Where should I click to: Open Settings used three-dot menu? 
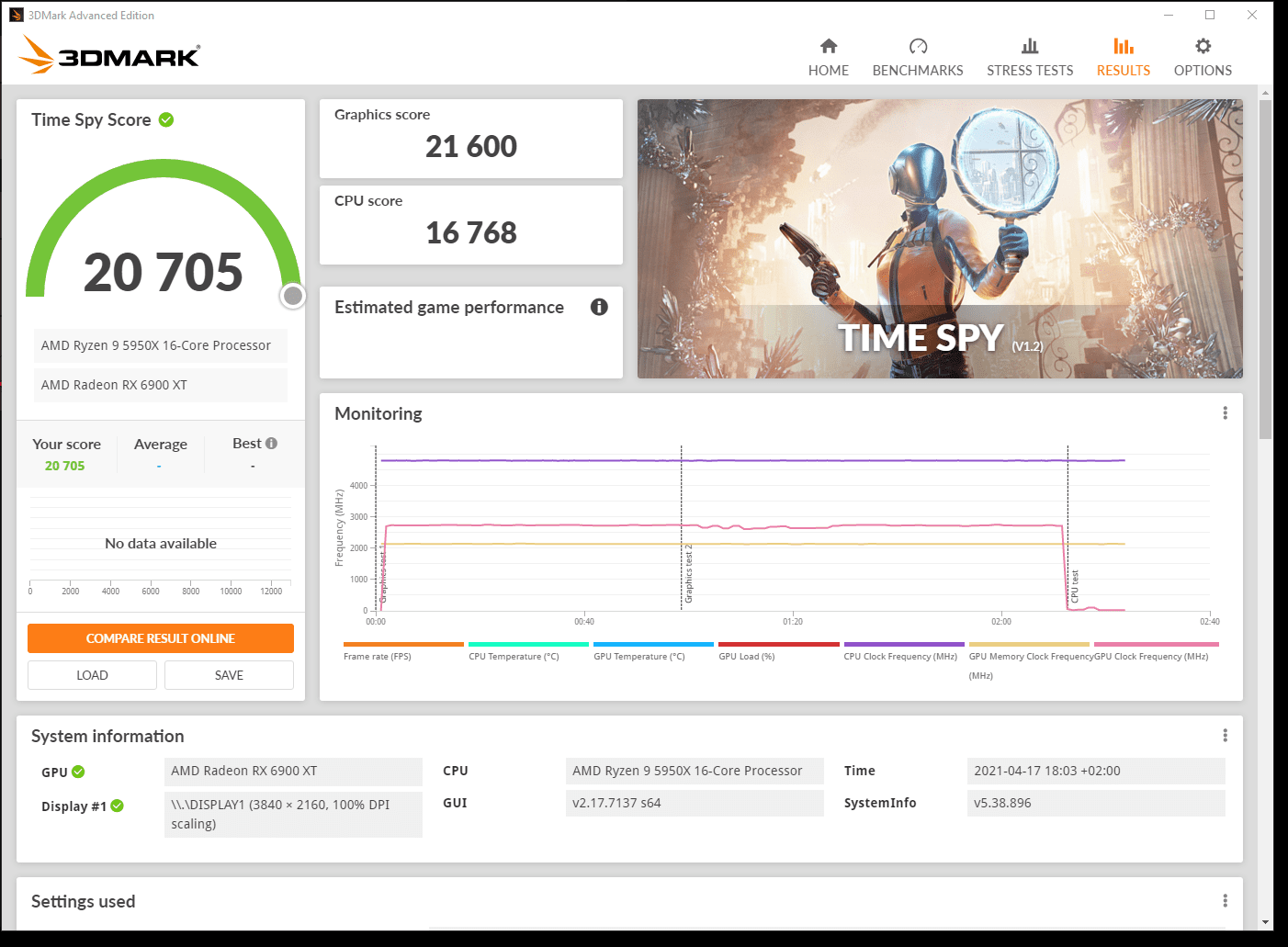(x=1225, y=901)
